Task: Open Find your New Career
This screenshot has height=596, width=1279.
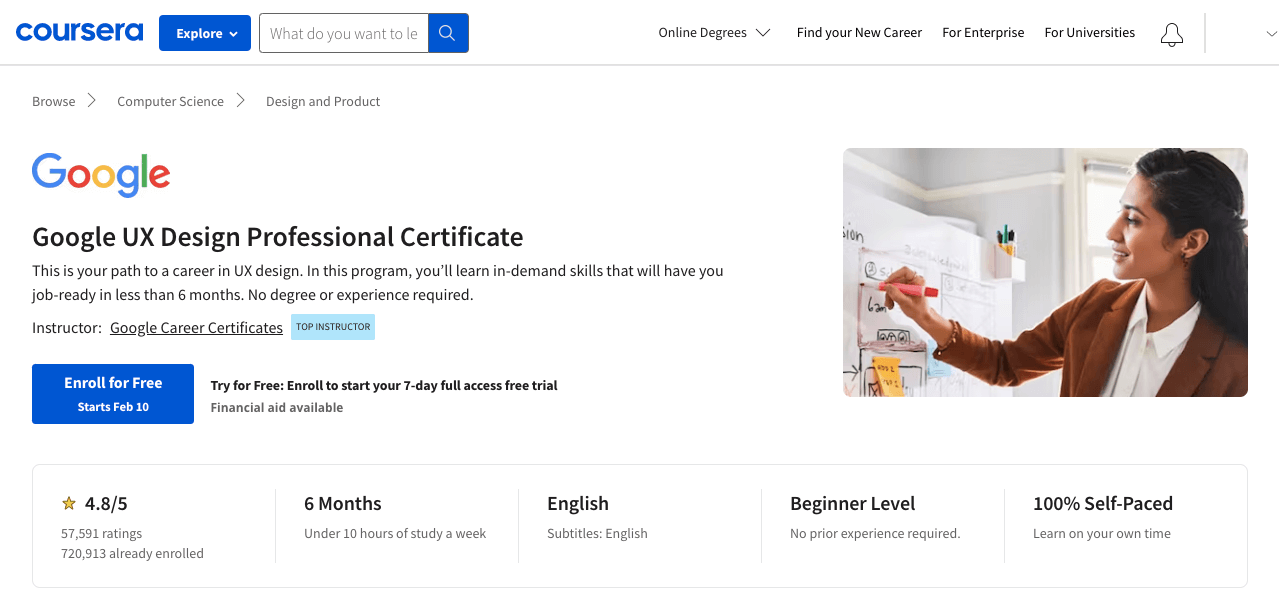Action: coord(859,33)
